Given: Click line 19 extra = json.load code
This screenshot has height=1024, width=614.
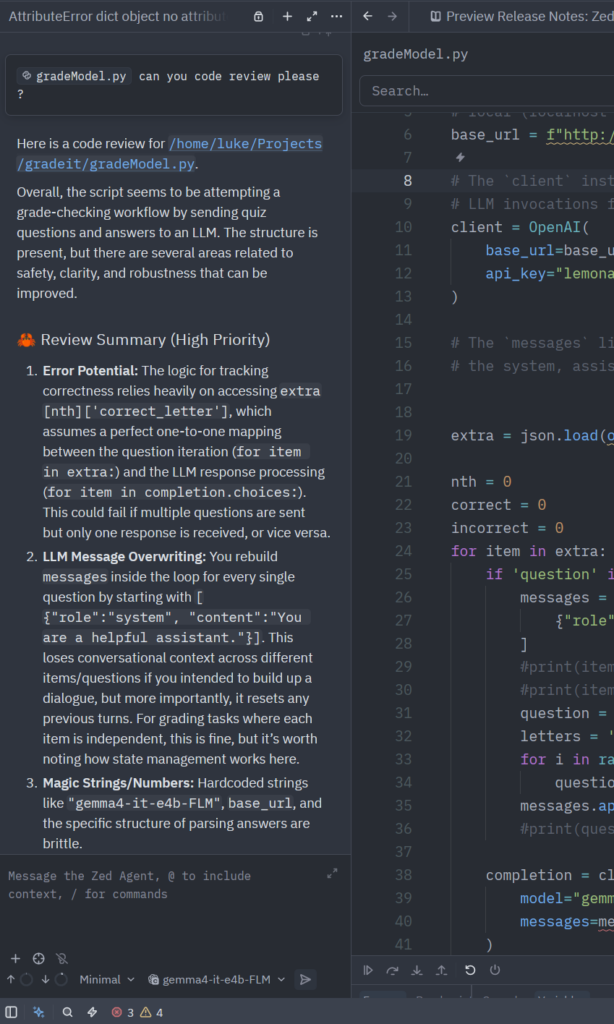Looking at the screenshot, I should (x=532, y=436).
